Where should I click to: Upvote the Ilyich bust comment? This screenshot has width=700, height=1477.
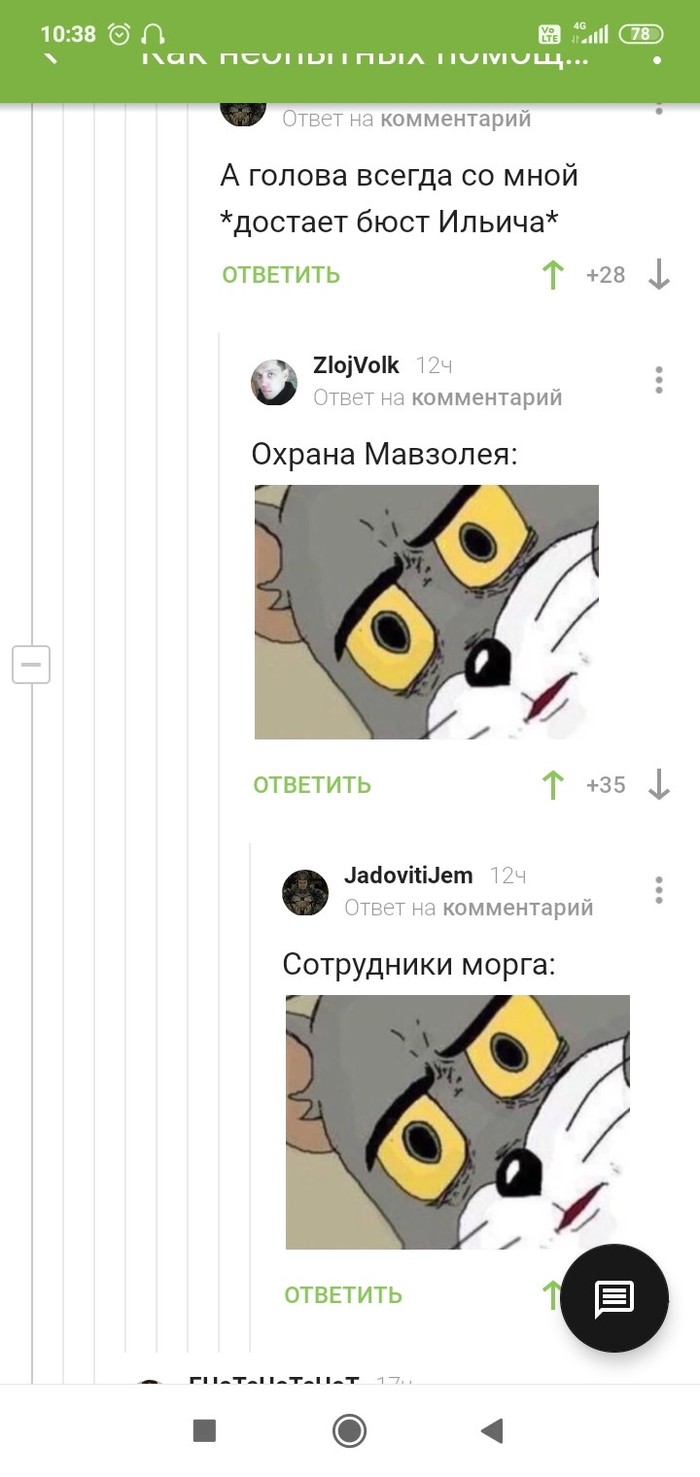coord(553,275)
